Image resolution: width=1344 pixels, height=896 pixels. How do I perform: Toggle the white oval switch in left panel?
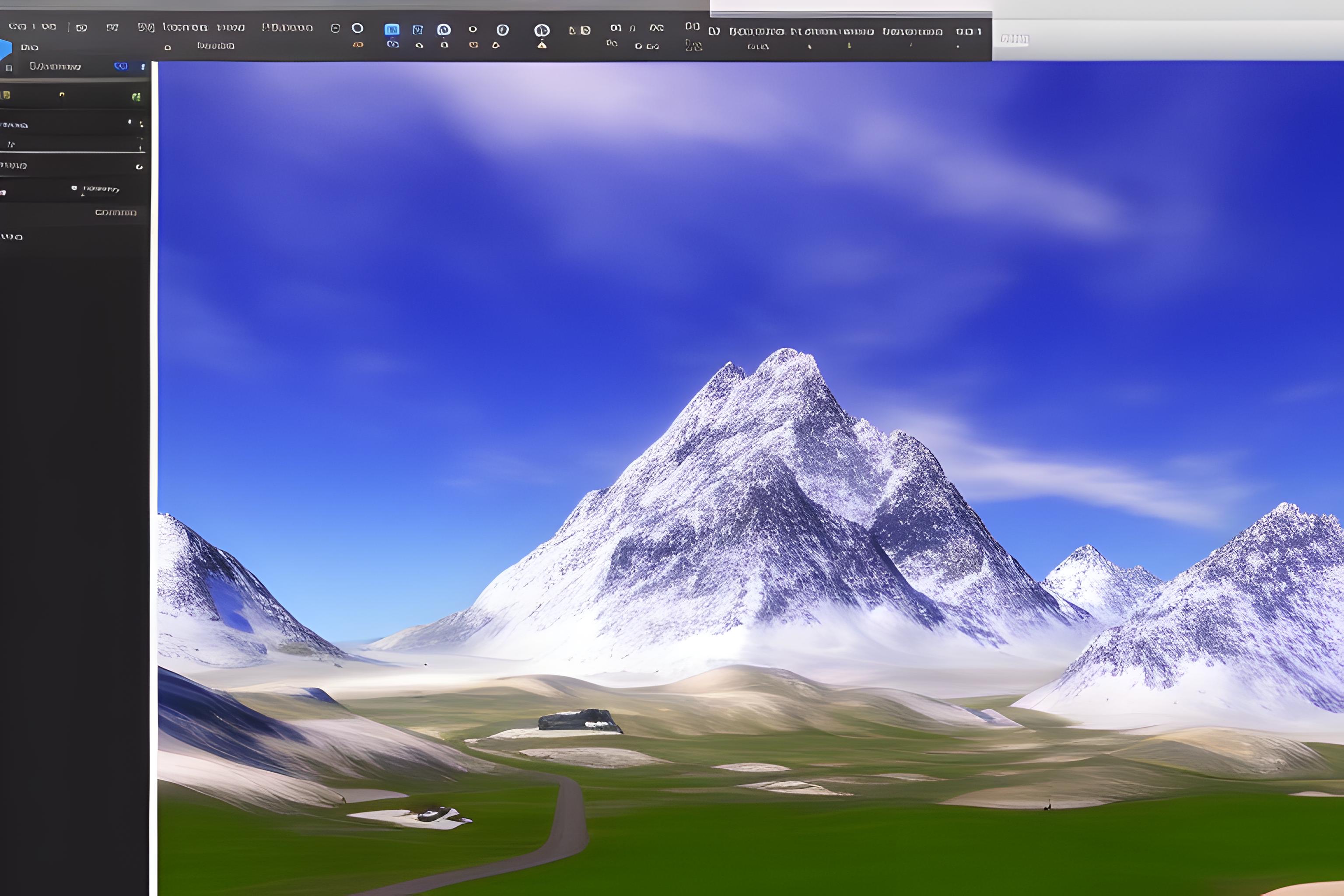(139, 167)
